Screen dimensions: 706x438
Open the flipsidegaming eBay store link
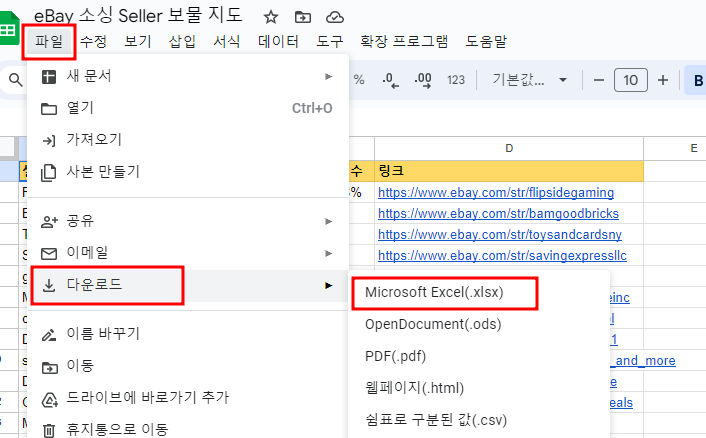(496, 193)
